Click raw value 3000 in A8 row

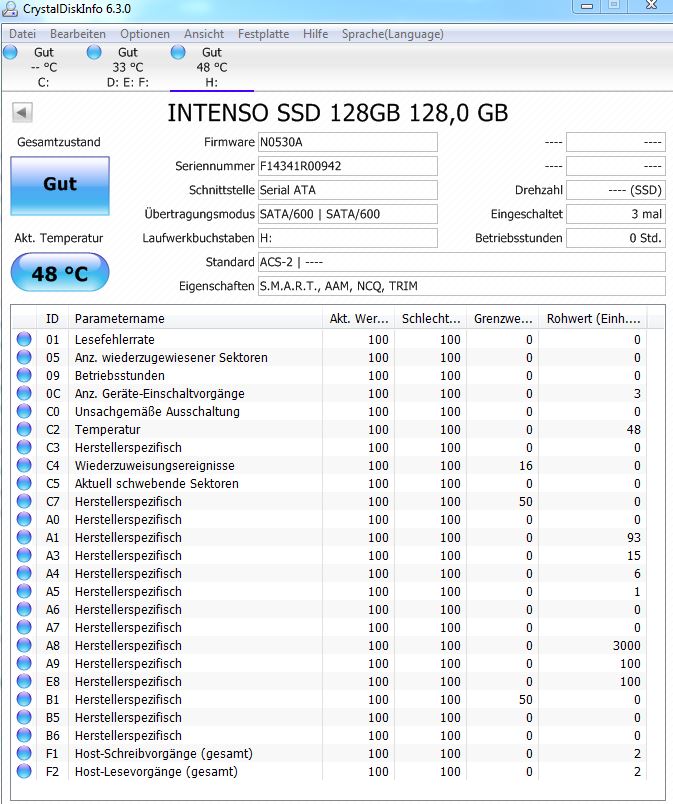click(x=627, y=645)
